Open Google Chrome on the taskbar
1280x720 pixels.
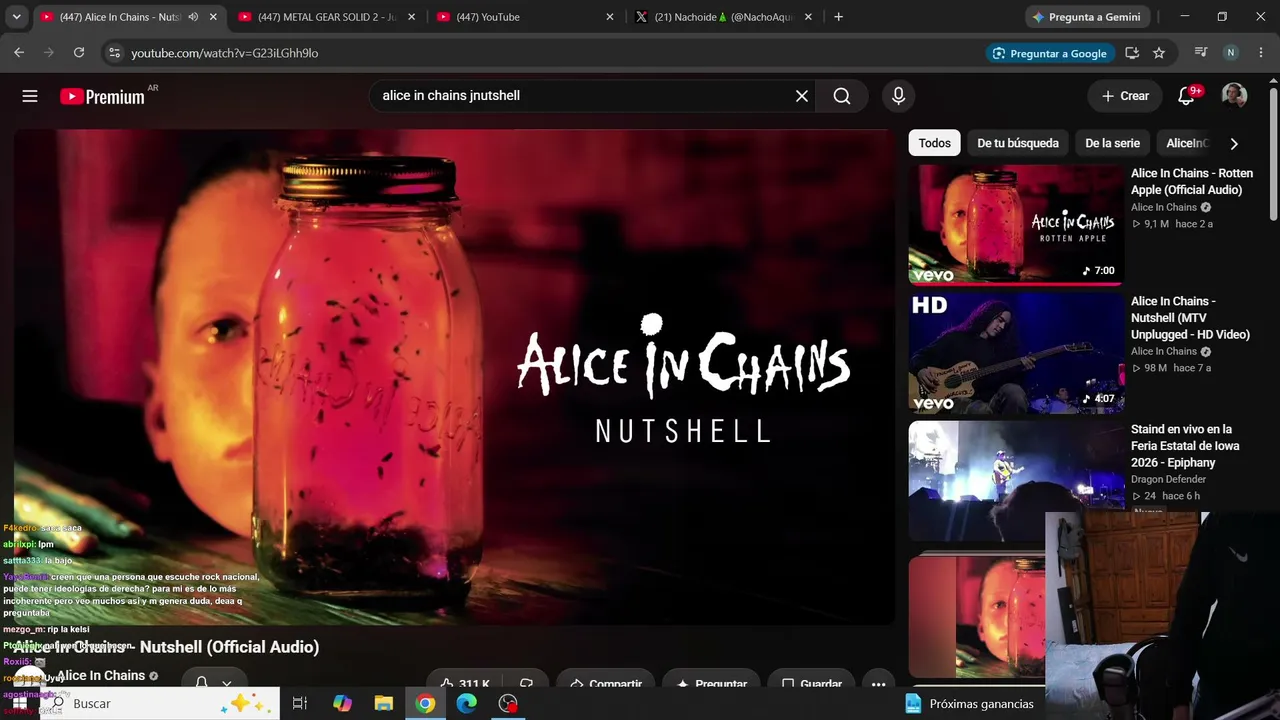tap(426, 704)
